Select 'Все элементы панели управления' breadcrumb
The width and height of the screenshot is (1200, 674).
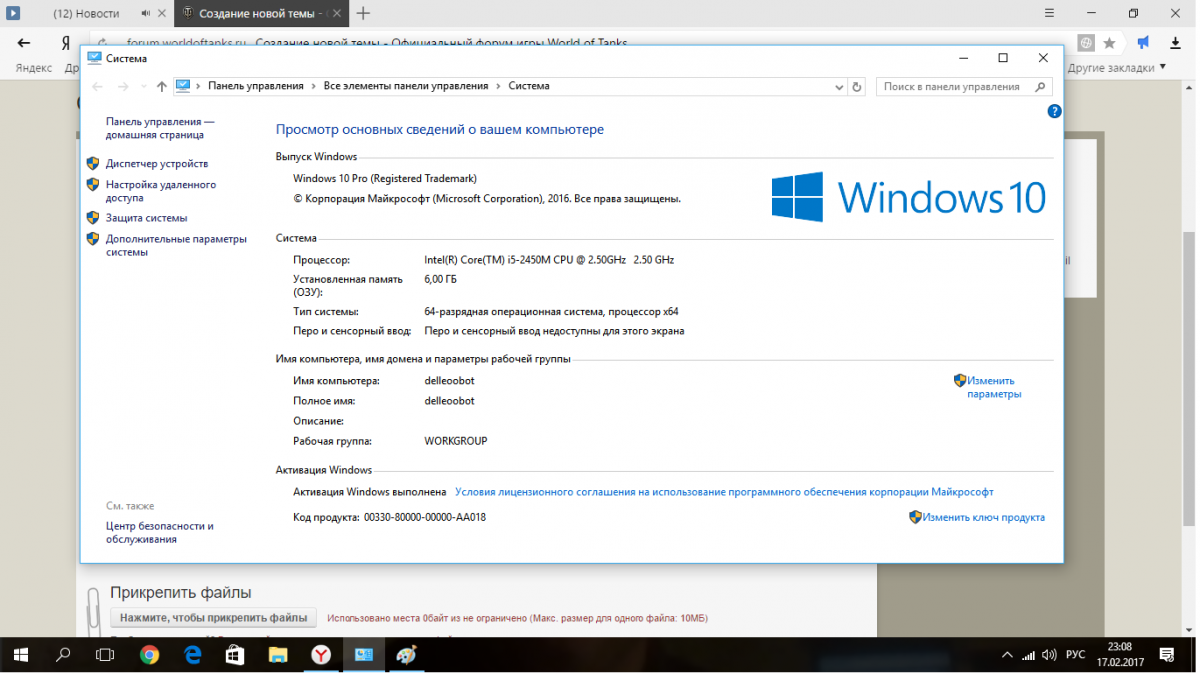pos(406,86)
